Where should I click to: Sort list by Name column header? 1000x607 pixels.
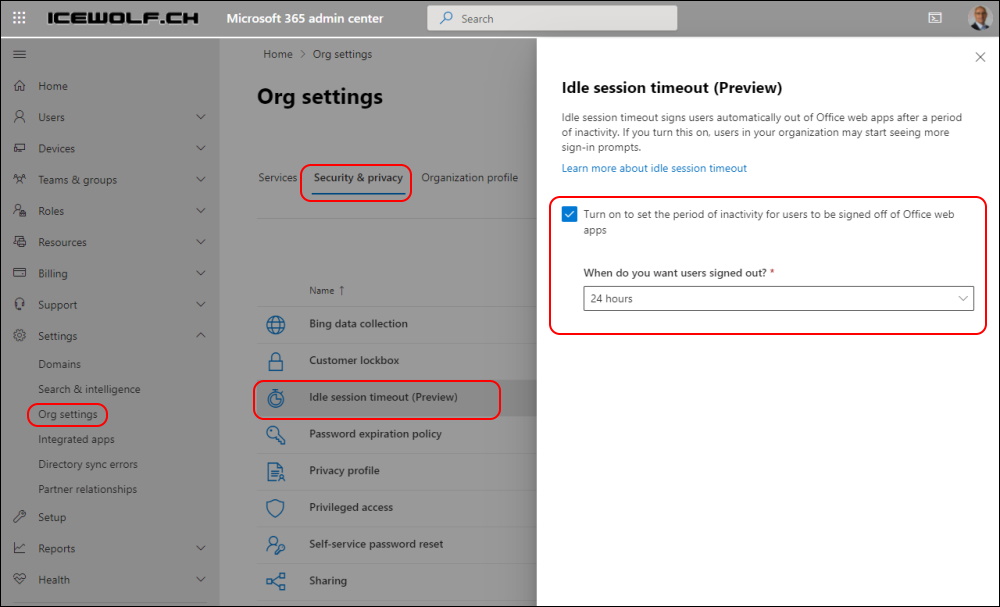(x=327, y=291)
